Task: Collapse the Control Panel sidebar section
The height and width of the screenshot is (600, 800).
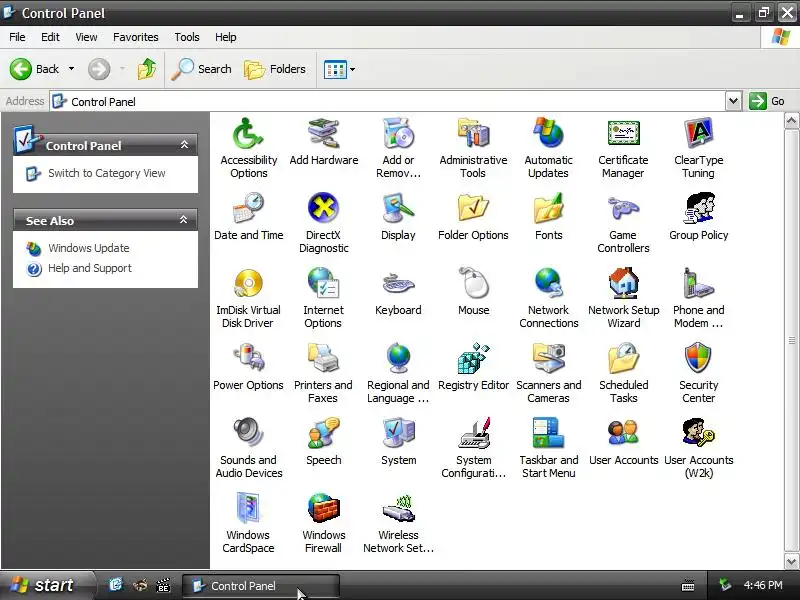Action: (184, 145)
